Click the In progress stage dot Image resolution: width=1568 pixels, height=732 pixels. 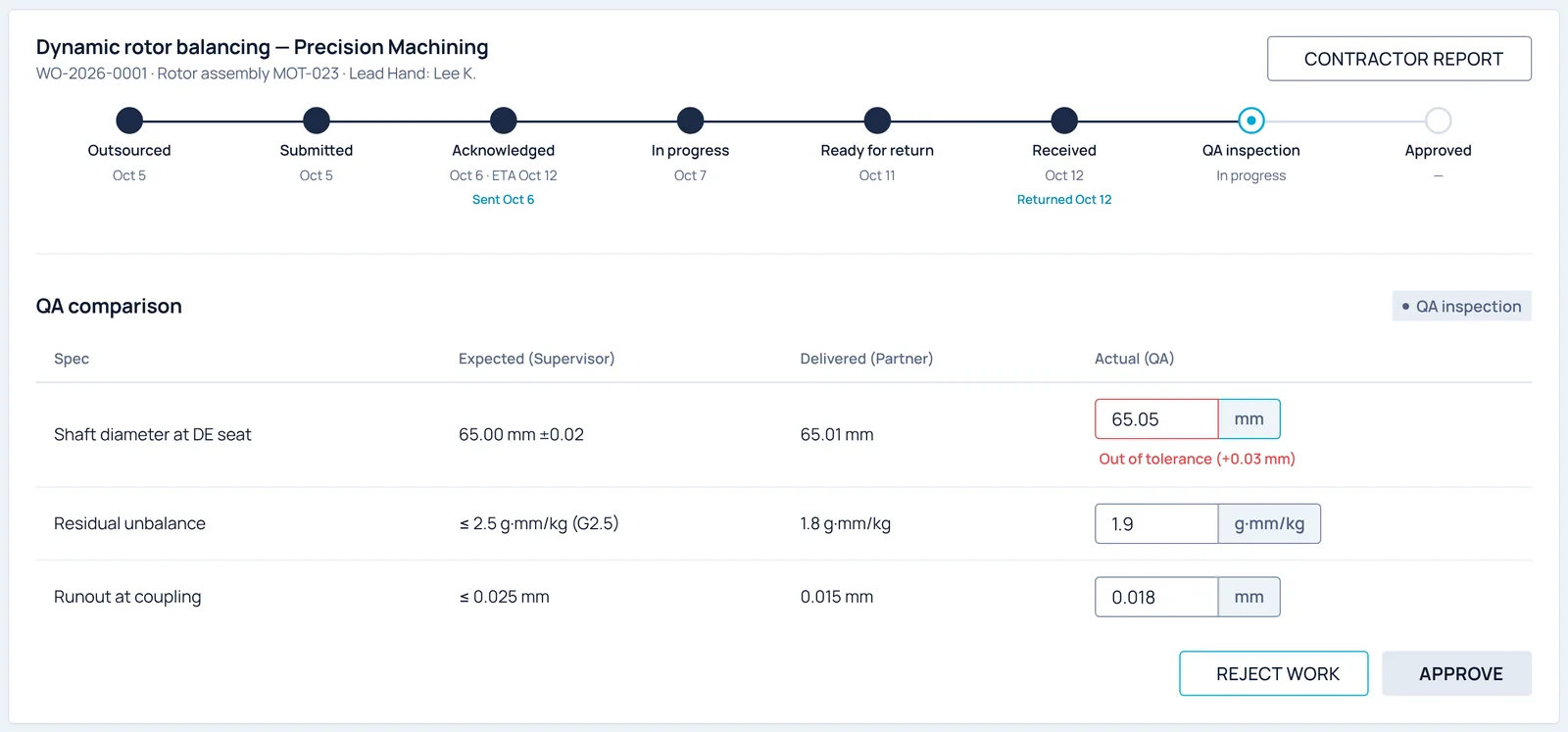click(691, 121)
